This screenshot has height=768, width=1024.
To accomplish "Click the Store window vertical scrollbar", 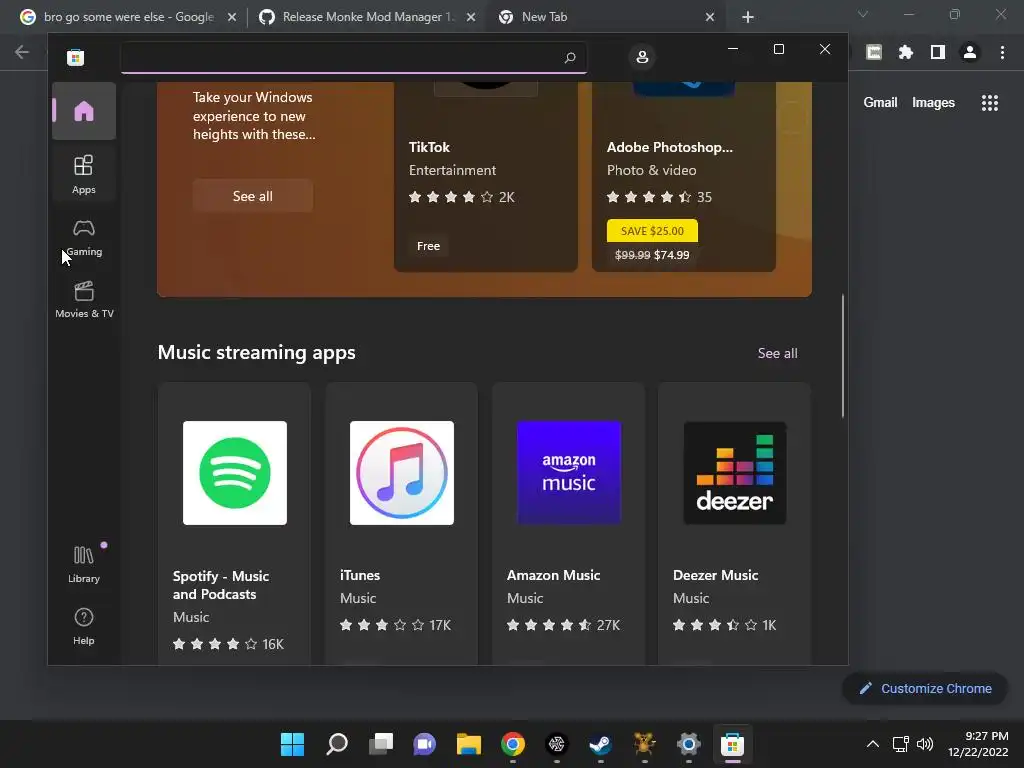I will click(842, 356).
